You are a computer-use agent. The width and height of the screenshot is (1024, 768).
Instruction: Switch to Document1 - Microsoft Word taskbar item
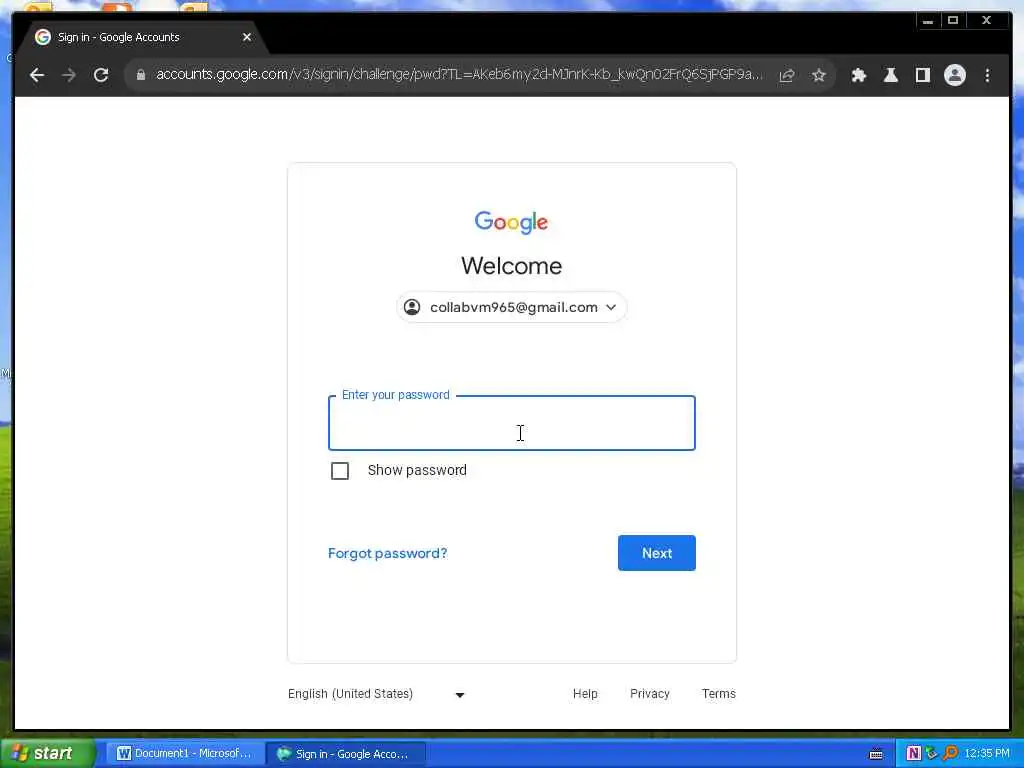click(x=185, y=754)
